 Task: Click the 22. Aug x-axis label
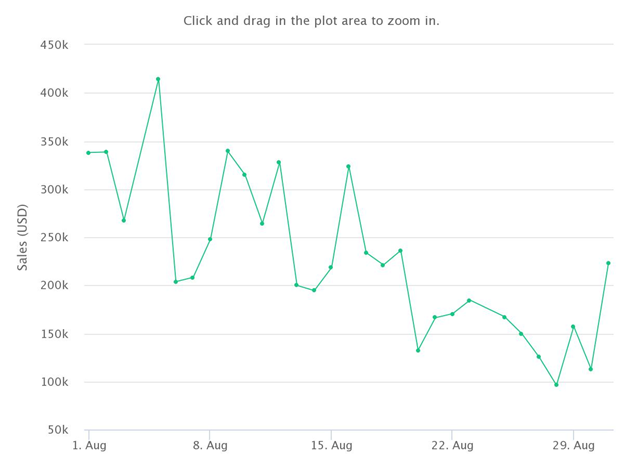point(452,445)
